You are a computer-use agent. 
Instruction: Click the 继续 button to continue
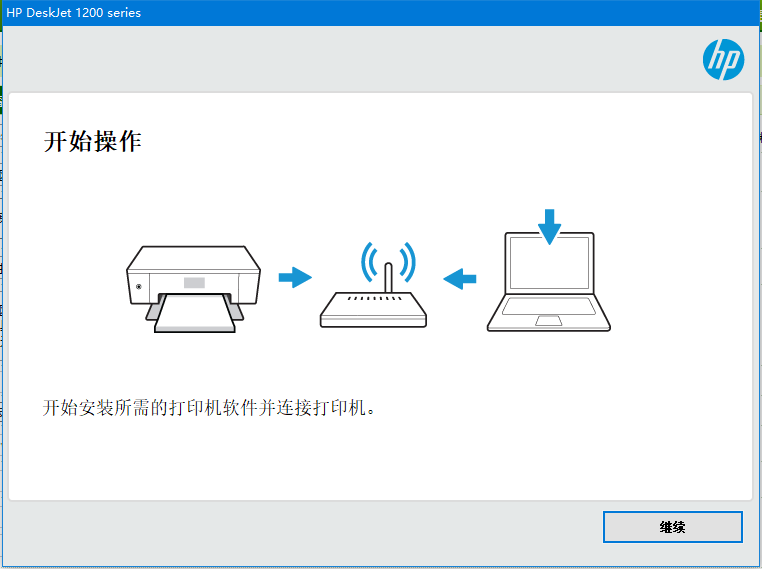click(x=673, y=527)
